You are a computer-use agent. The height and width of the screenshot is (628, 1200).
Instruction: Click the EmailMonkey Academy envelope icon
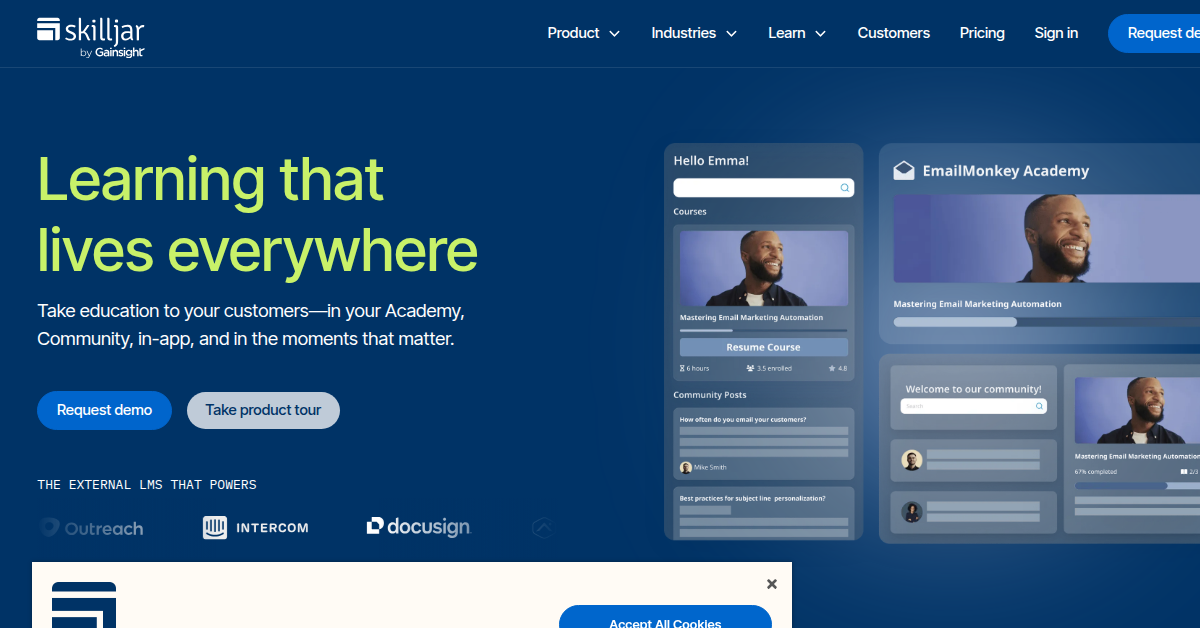(x=904, y=170)
